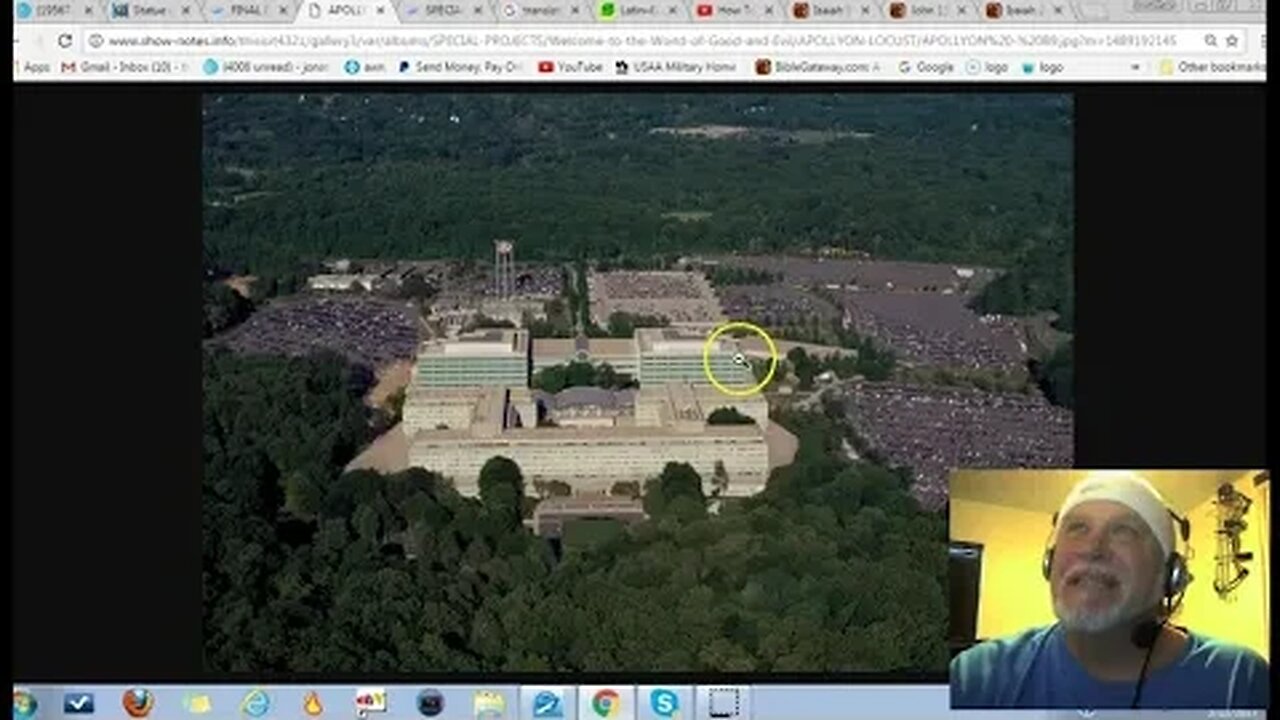This screenshot has width=1280, height=720.
Task: Open the blue pen app taskbar icon
Action: (548, 704)
